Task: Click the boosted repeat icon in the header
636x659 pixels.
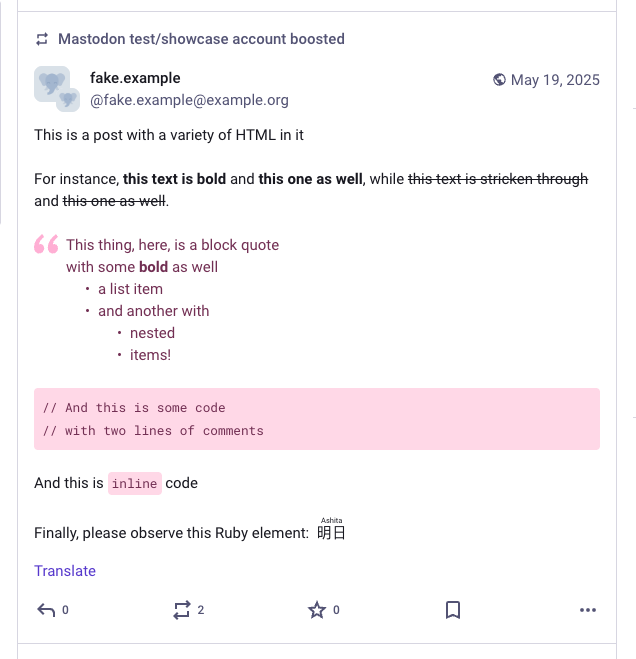Action: pyautogui.click(x=42, y=39)
